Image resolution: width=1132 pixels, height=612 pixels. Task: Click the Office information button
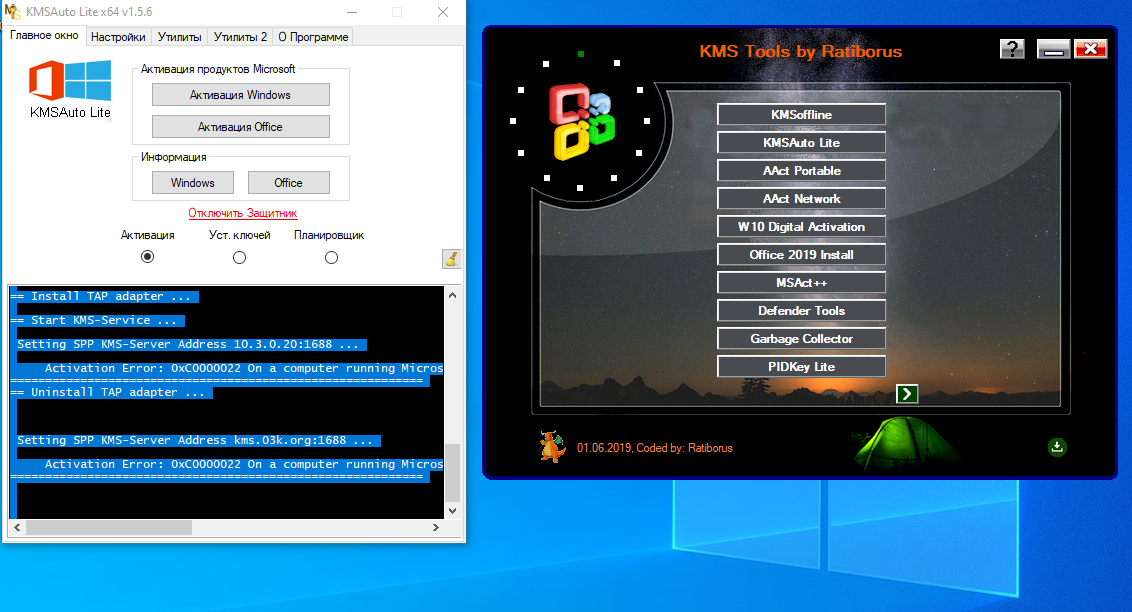tap(289, 183)
